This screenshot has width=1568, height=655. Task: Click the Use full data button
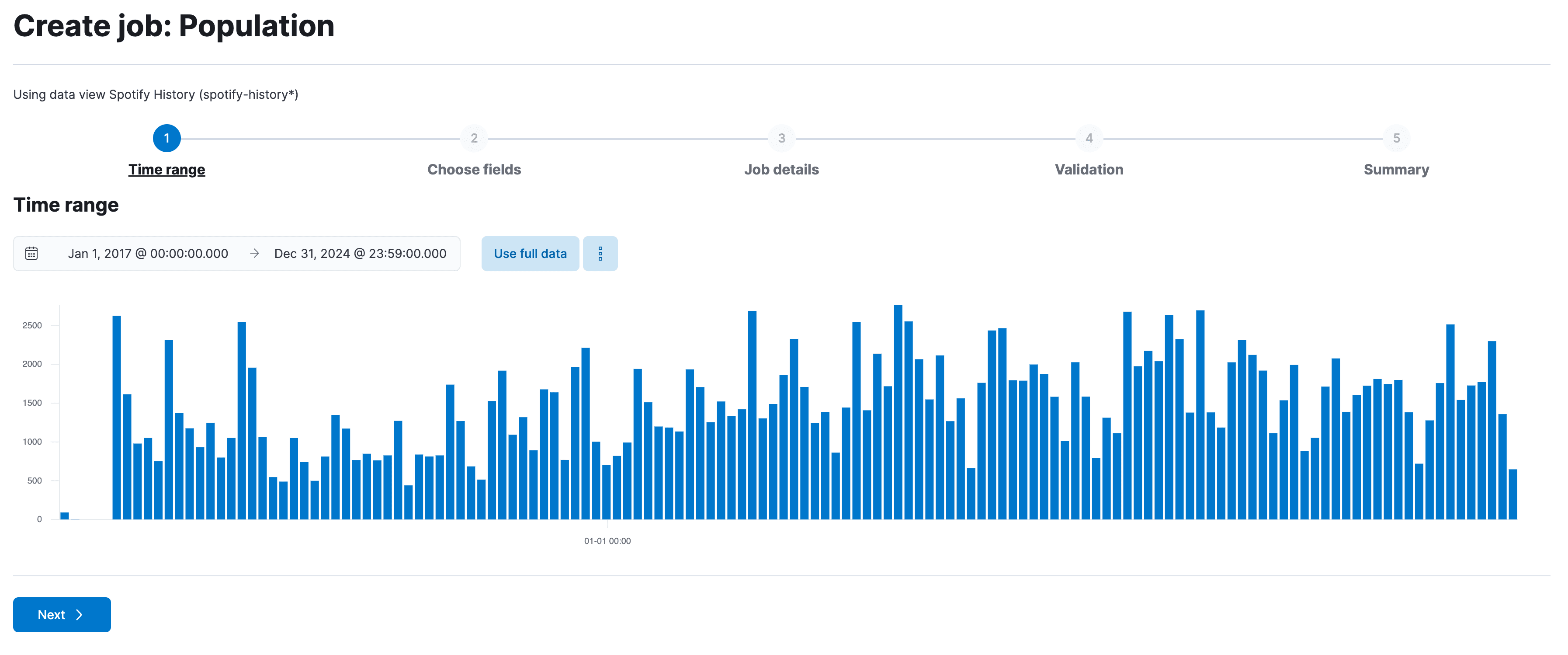point(530,253)
